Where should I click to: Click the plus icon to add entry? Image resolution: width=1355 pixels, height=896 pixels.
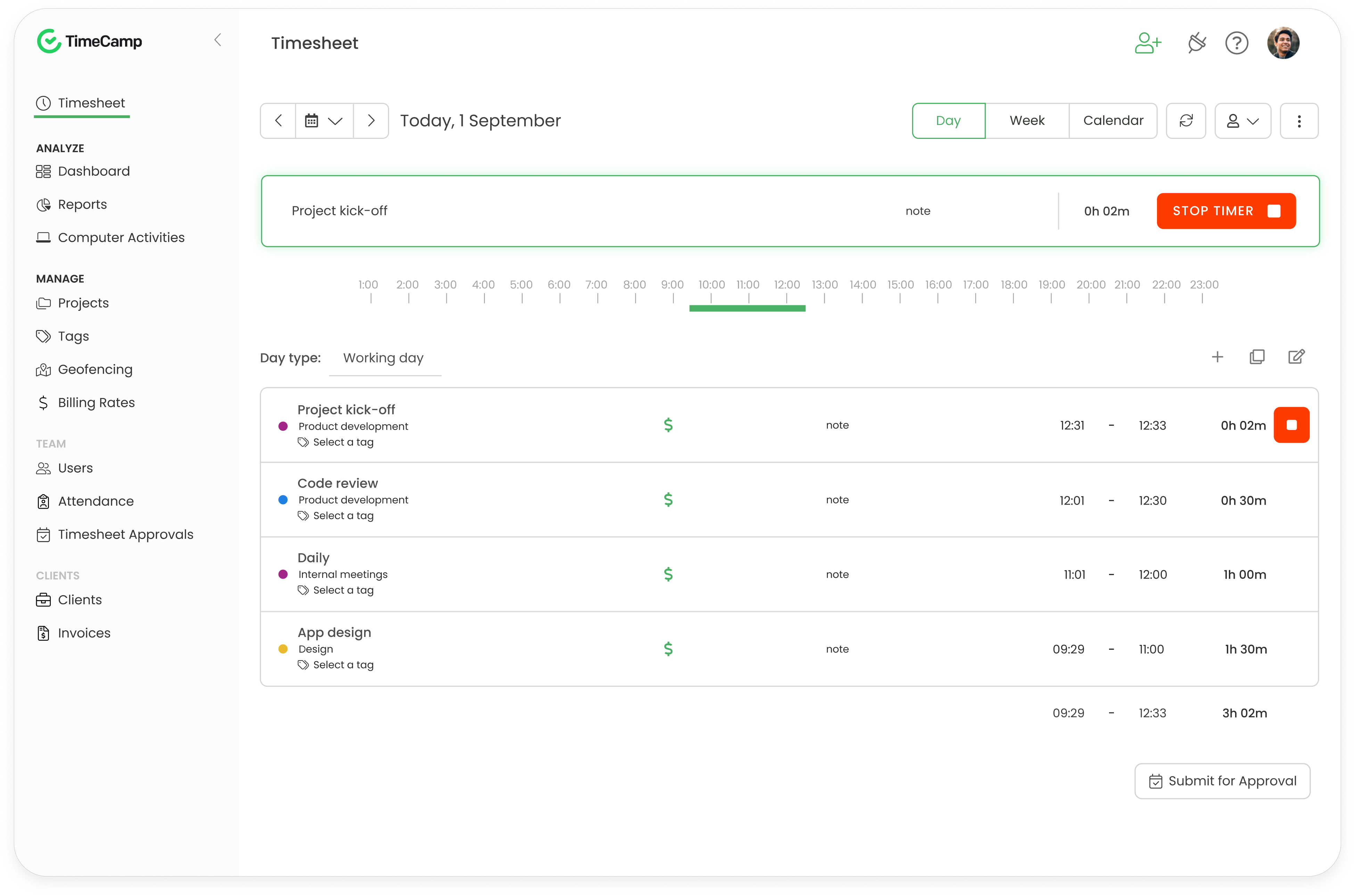[1217, 357]
